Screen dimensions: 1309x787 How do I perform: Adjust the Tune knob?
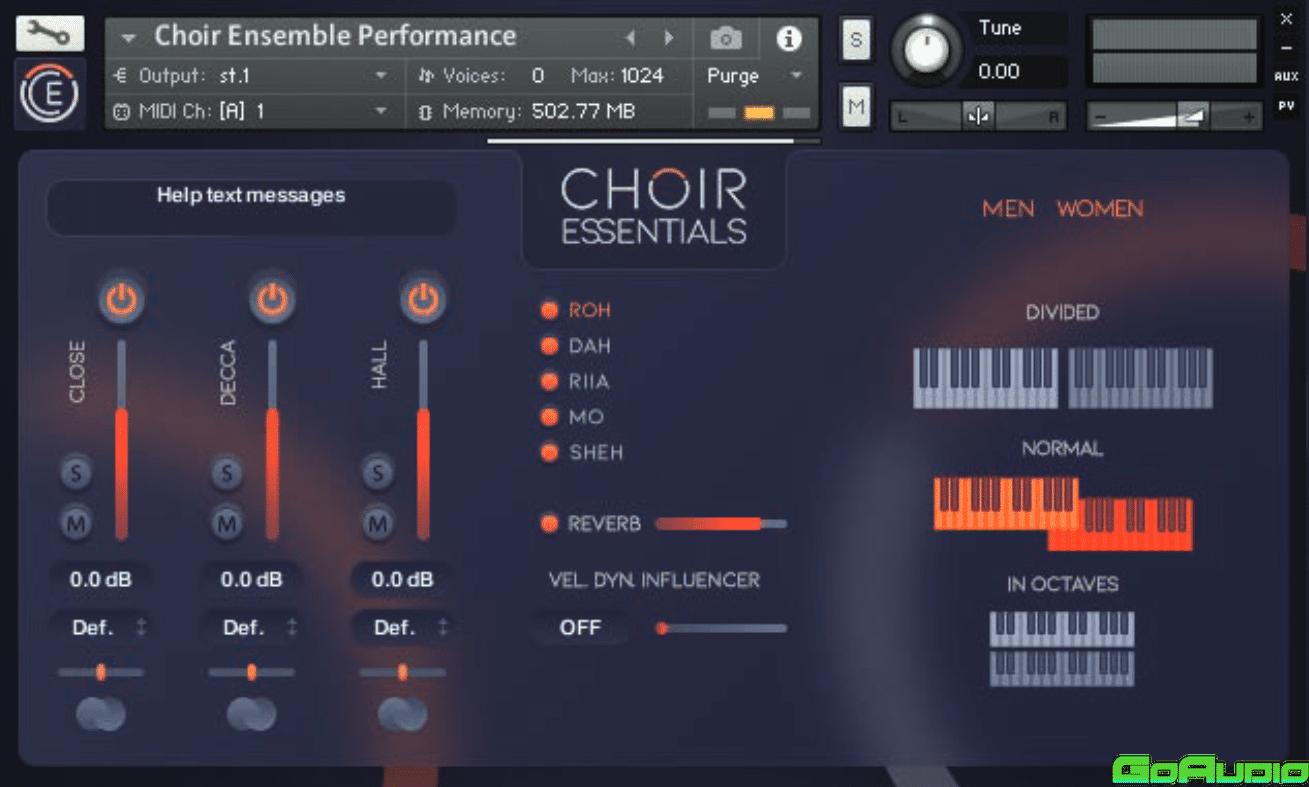(x=925, y=49)
